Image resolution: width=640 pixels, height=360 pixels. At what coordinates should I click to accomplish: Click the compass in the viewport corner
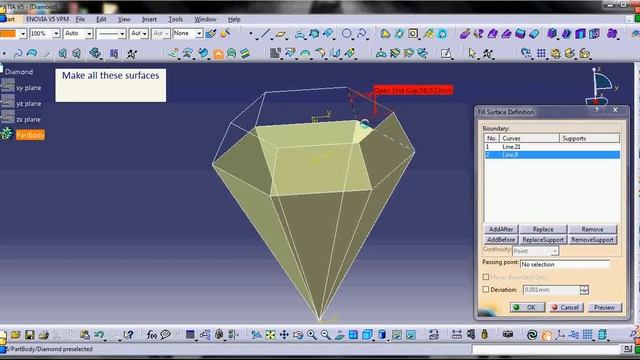coord(601,86)
